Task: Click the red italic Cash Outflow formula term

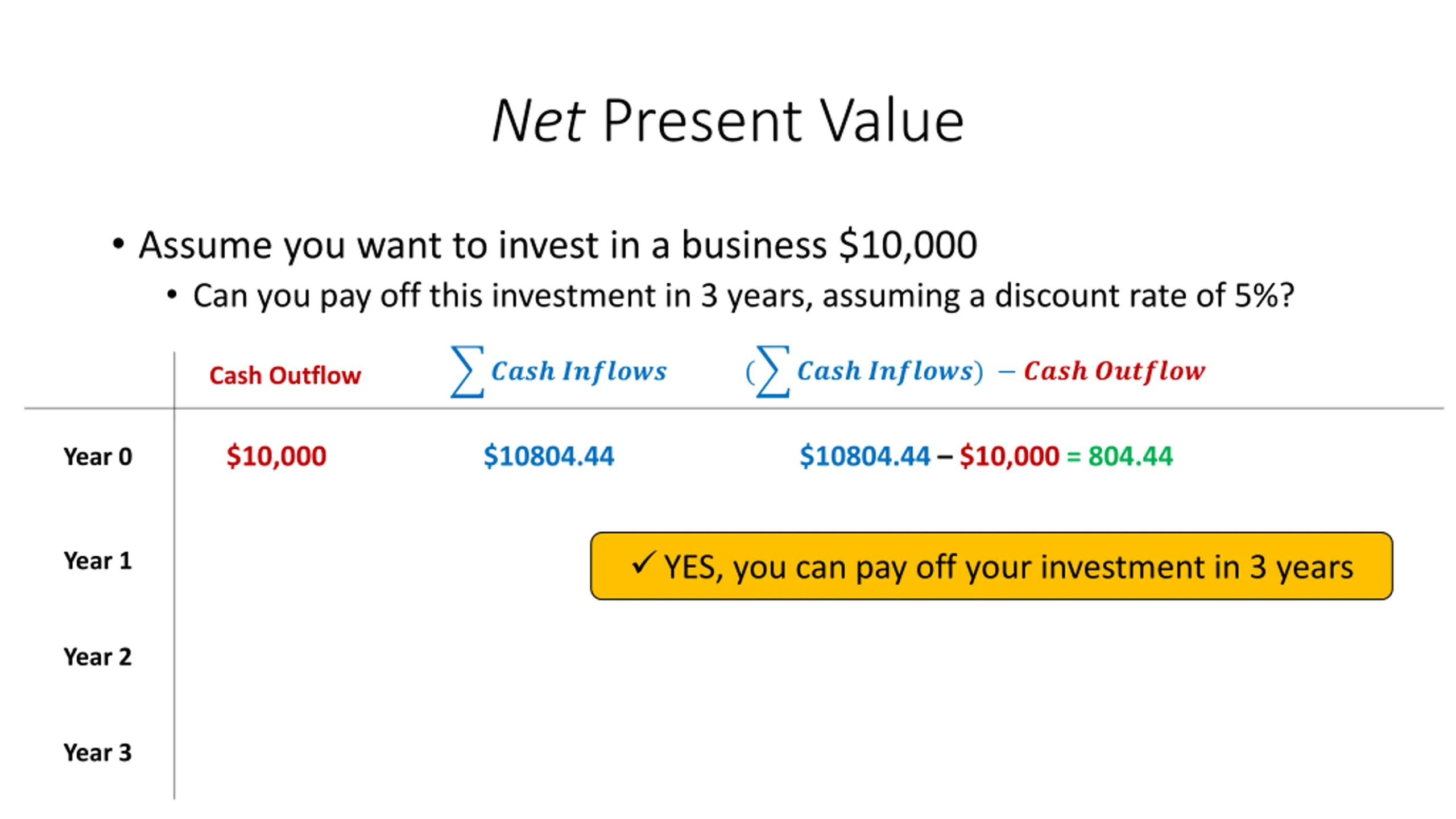Action: 1115,371
